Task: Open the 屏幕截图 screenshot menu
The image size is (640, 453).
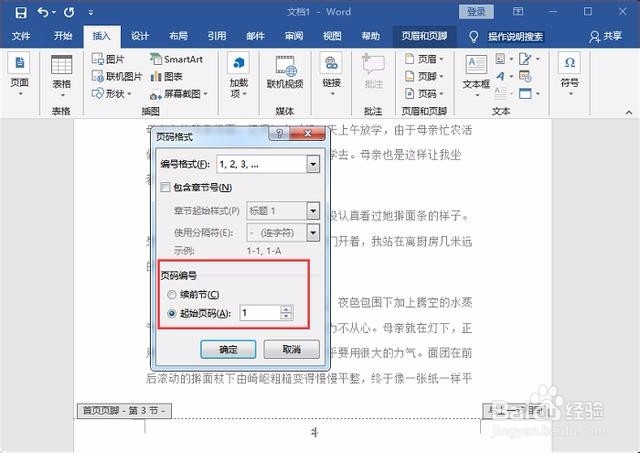Action: tap(179, 95)
